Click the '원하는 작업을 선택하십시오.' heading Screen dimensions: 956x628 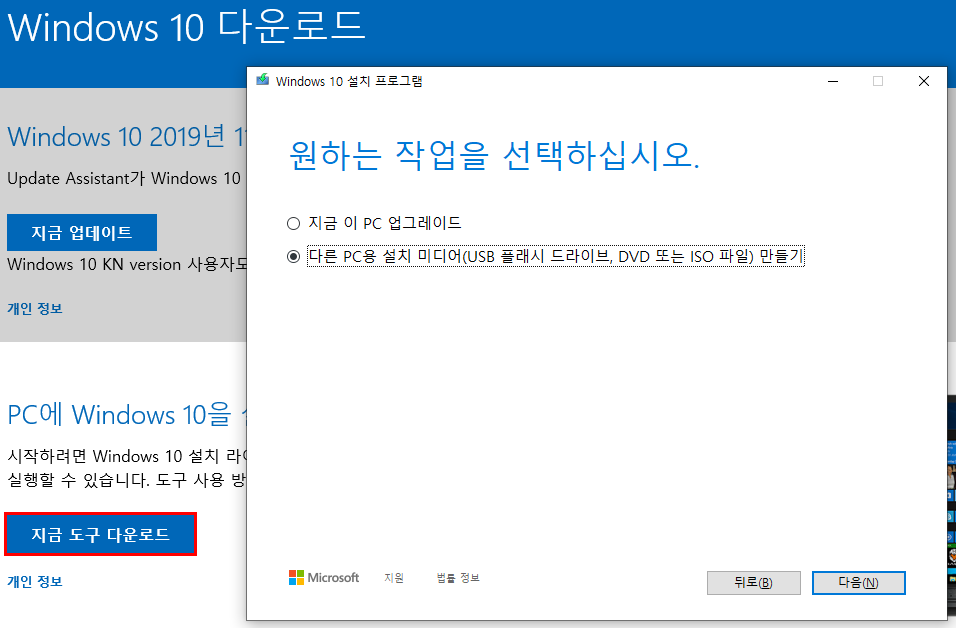(x=494, y=155)
